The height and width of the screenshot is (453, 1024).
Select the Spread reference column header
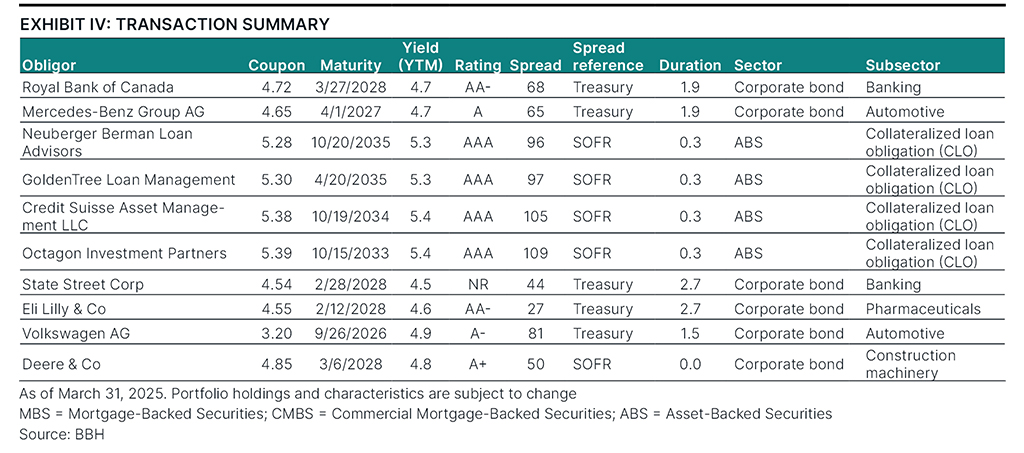coord(608,56)
